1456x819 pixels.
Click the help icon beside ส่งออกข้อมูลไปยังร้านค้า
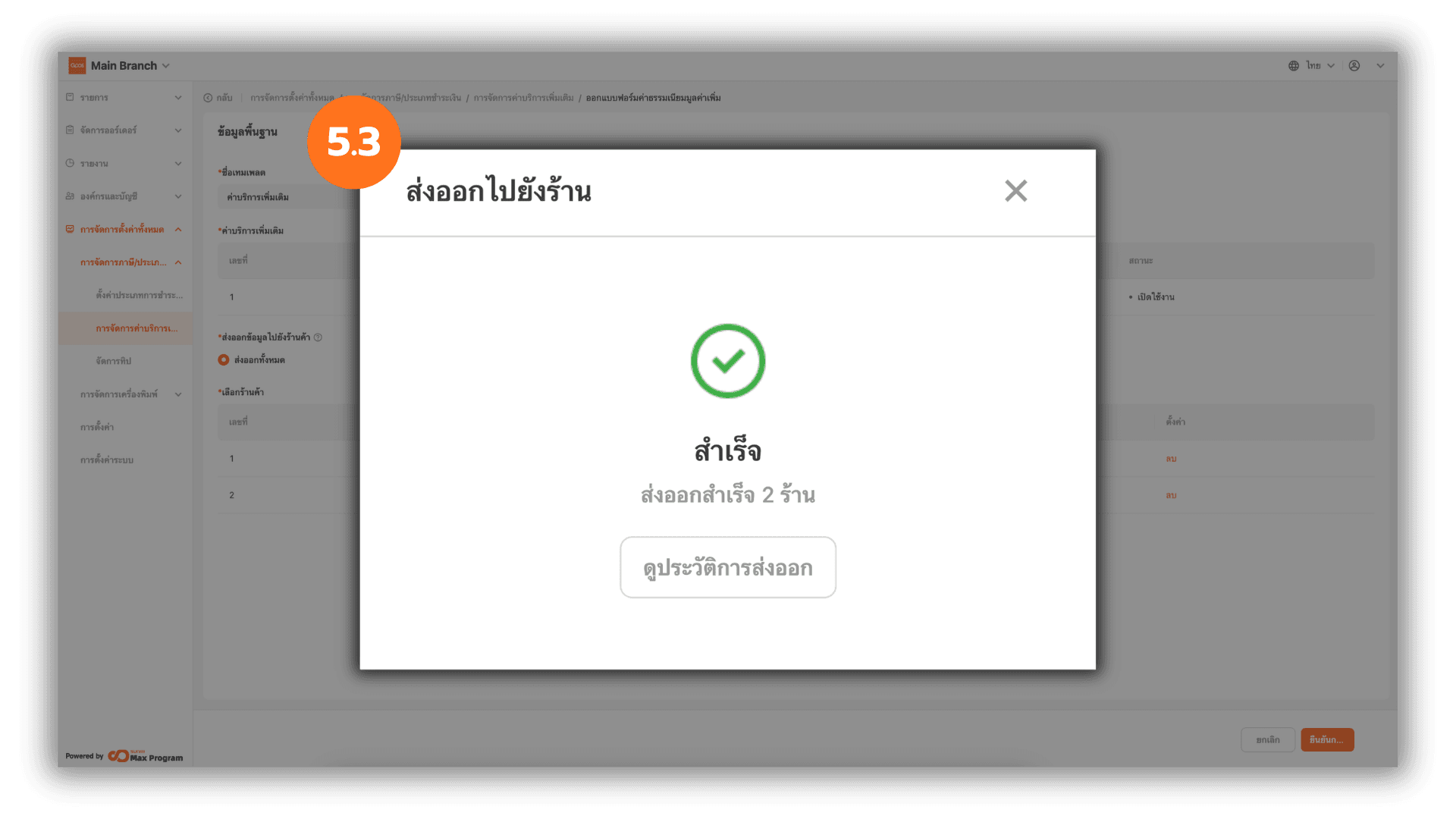tap(318, 337)
